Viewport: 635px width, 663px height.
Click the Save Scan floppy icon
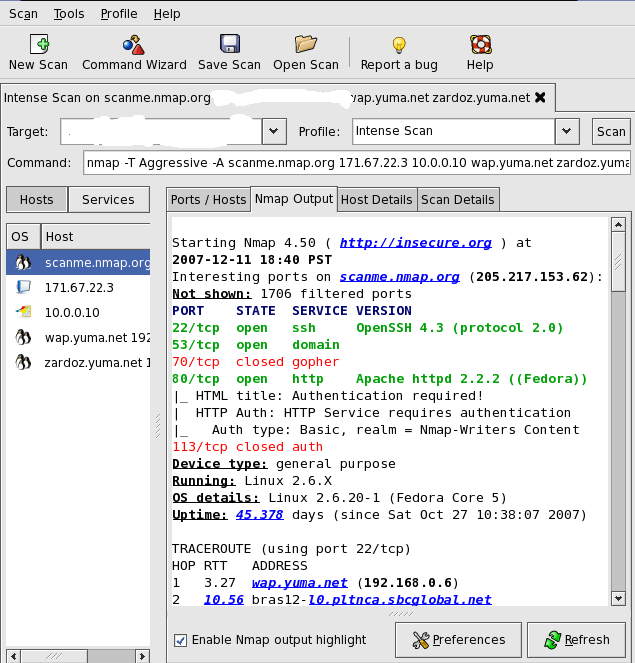coord(230,44)
